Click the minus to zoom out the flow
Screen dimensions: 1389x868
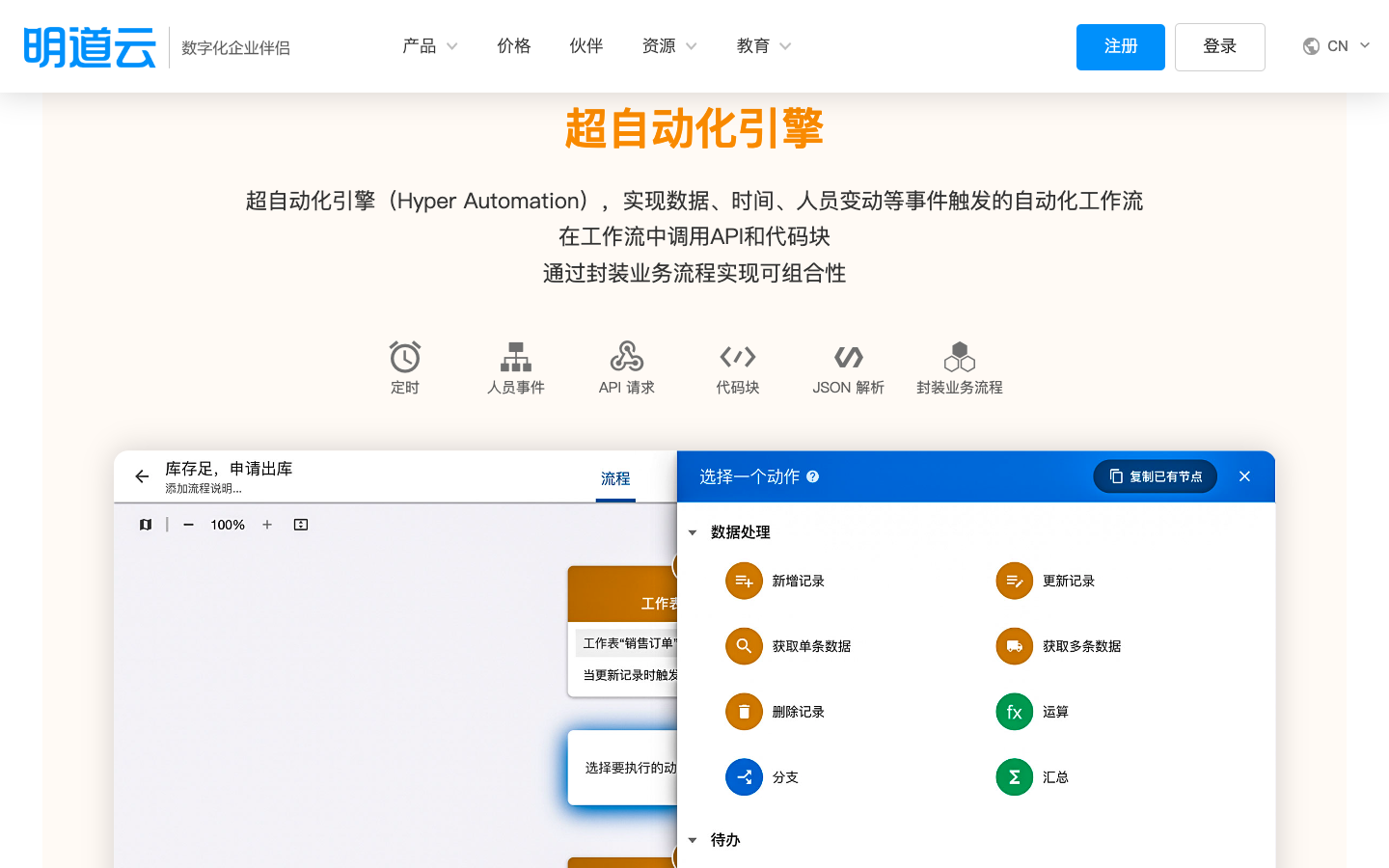pos(188,525)
